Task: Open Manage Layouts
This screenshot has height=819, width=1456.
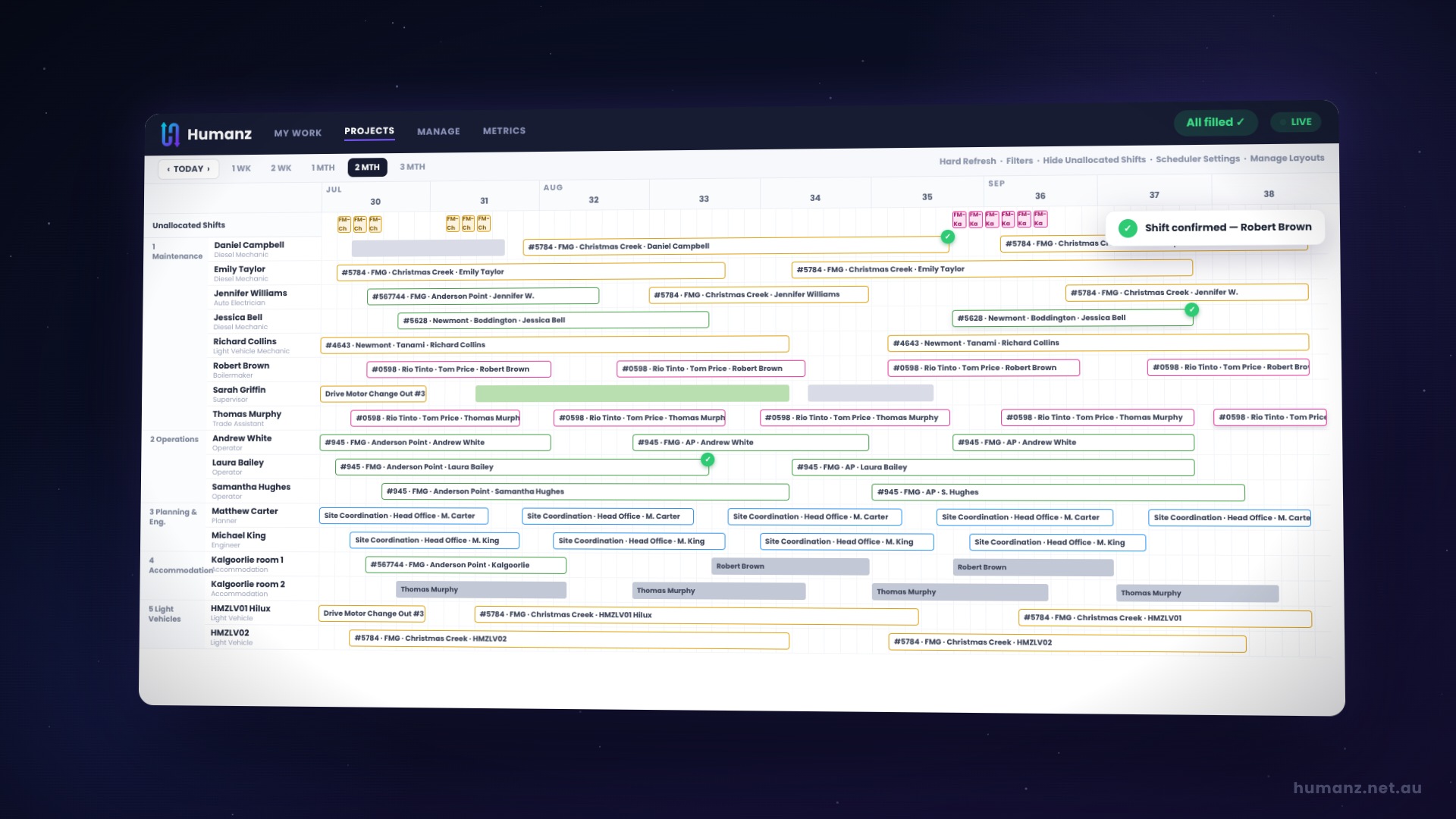Action: point(1287,158)
